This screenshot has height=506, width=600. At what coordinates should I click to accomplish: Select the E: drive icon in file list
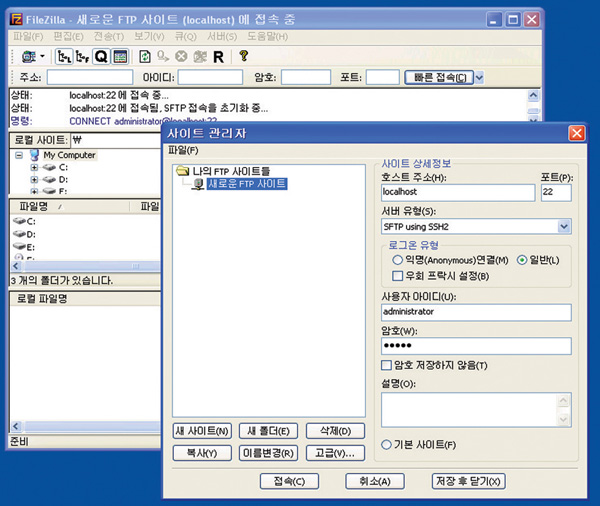[19, 246]
